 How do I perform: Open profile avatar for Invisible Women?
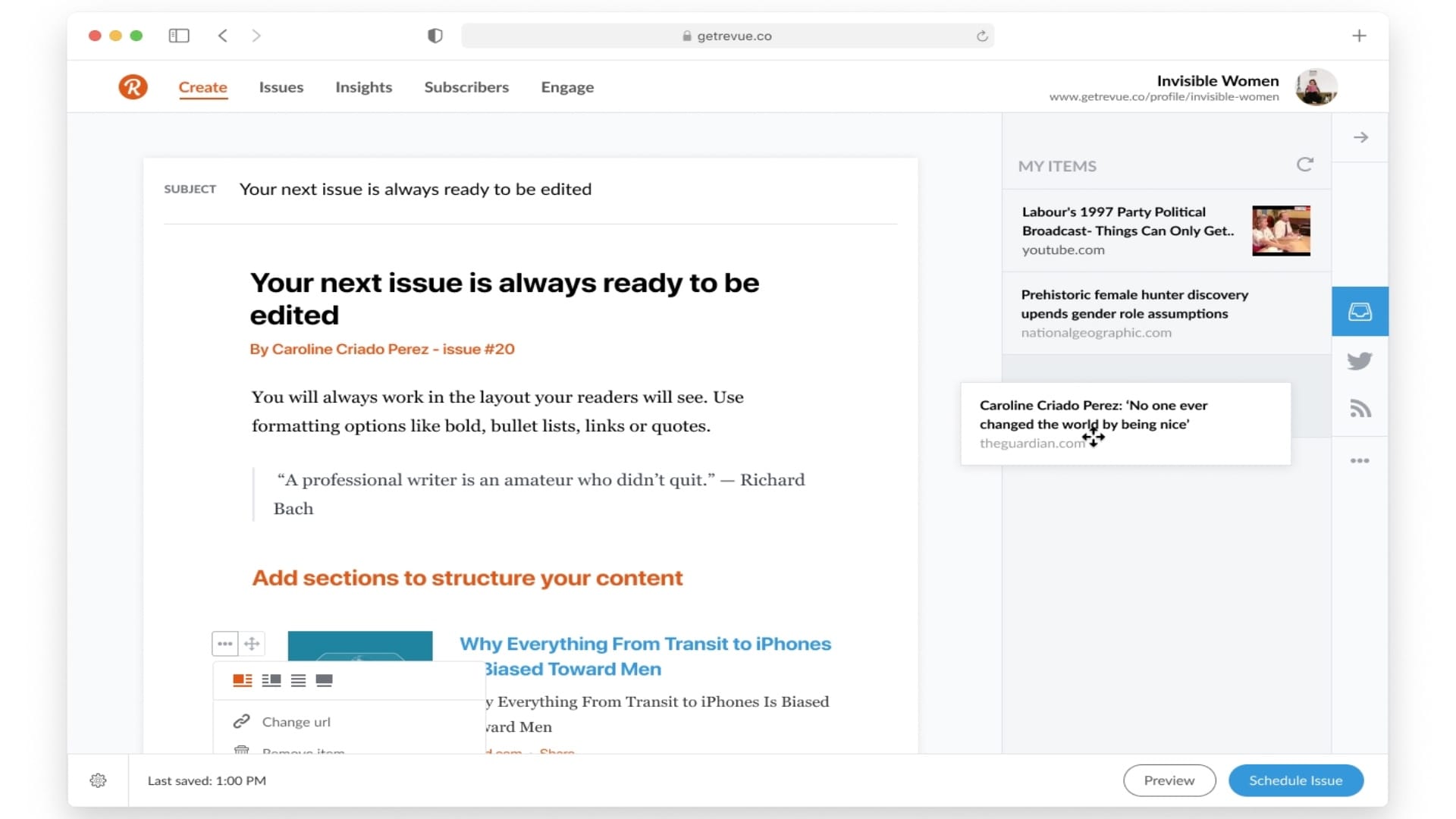click(1316, 87)
